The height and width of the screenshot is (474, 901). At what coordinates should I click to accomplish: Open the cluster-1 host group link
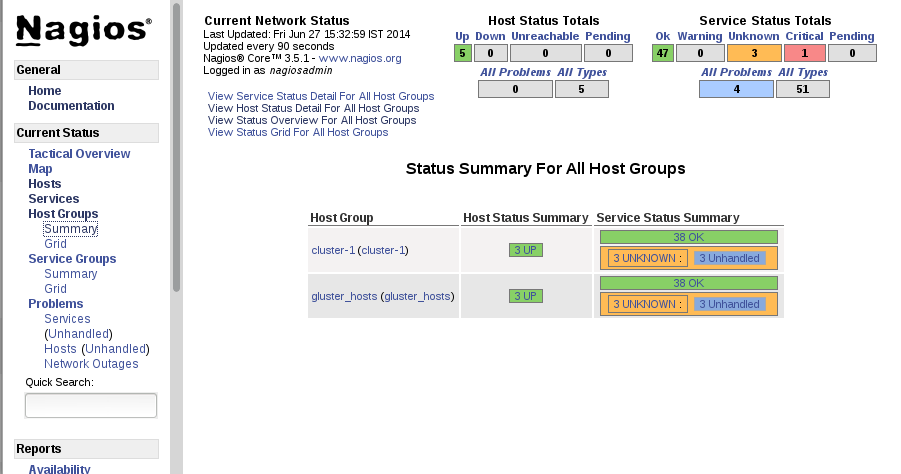coord(333,250)
